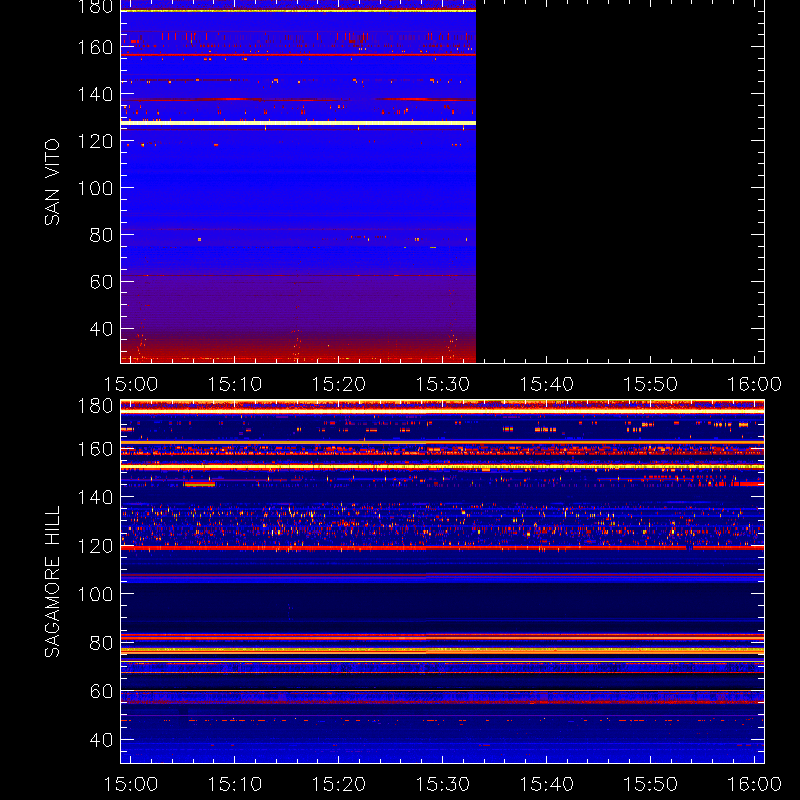Pick the 140 tick label on Sagamore Hill axis
Viewport: 800px width, 800px height.
95,497
